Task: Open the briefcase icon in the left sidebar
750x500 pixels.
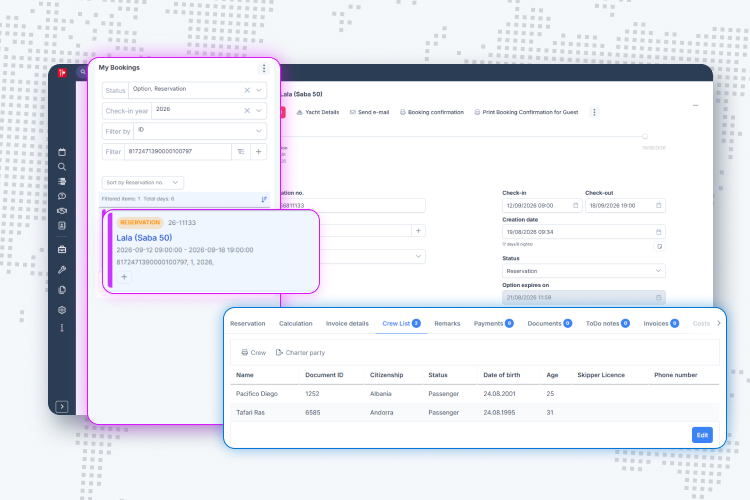Action: pos(62,250)
